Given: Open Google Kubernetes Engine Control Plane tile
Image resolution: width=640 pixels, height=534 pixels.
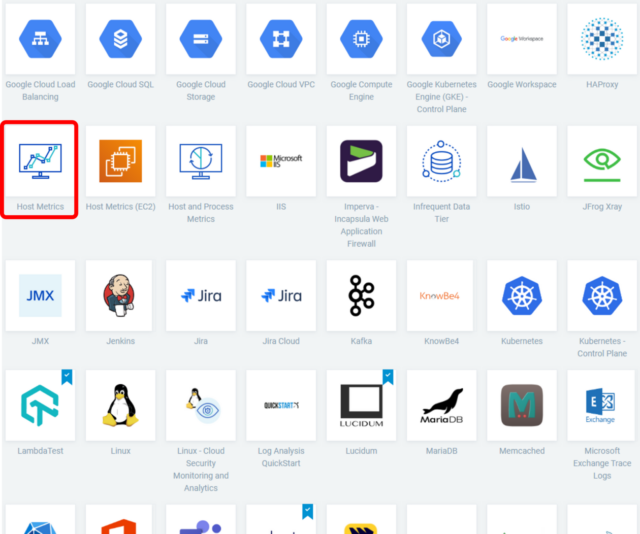Looking at the screenshot, I should point(442,39).
